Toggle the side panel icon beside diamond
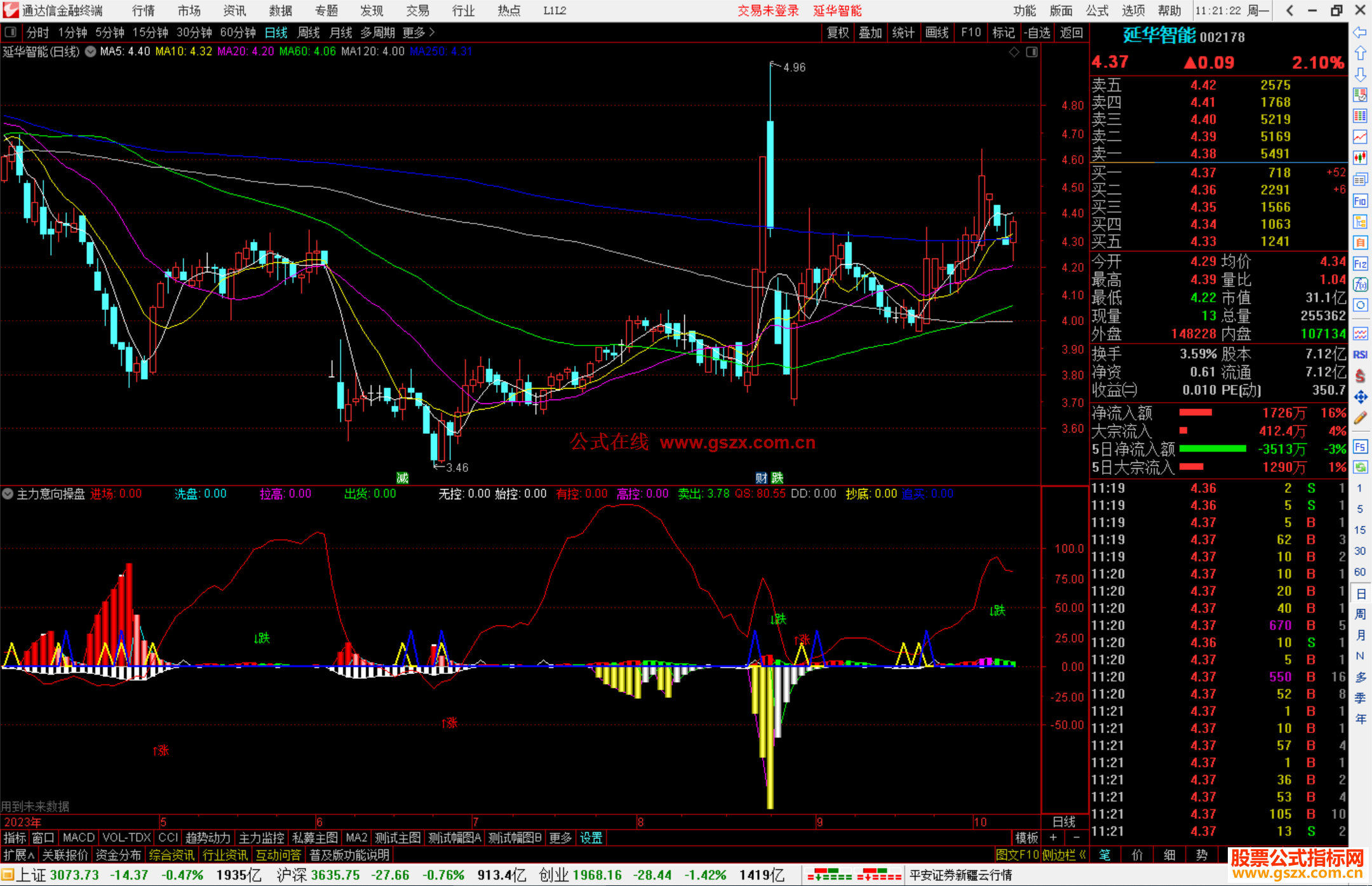1372x886 pixels. click(1032, 52)
